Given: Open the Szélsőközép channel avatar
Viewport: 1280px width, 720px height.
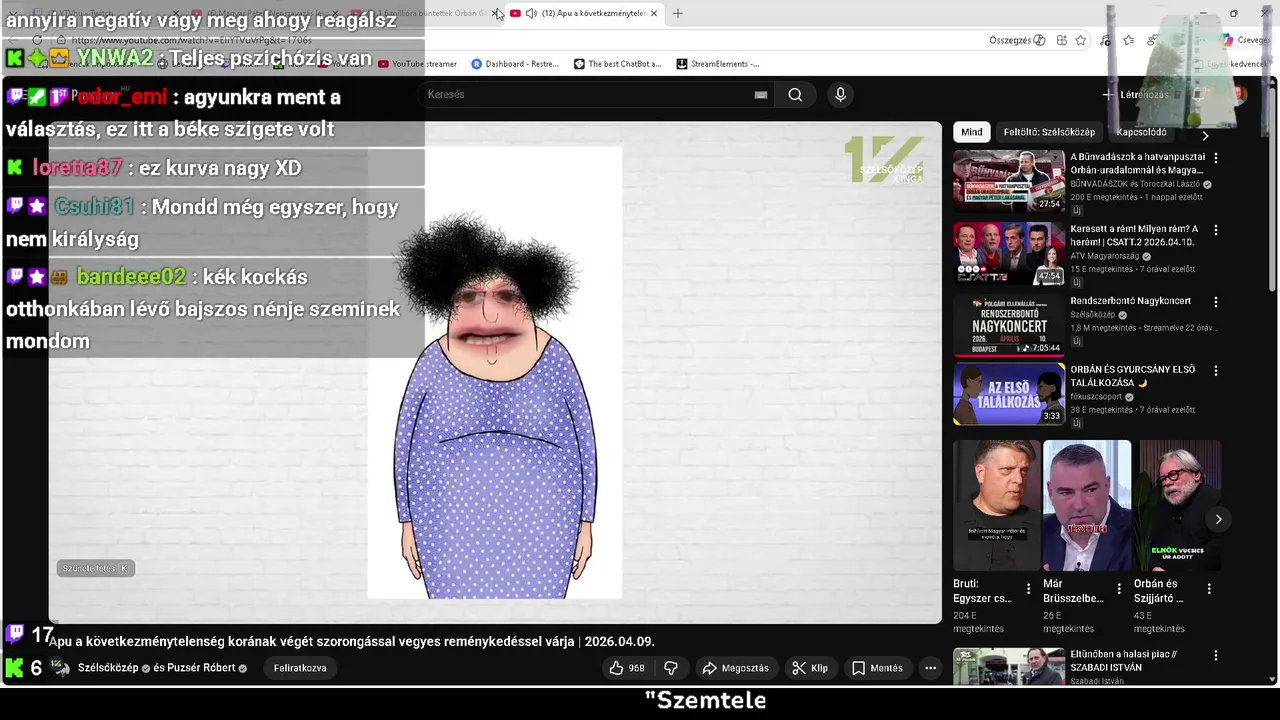Looking at the screenshot, I should [x=61, y=668].
